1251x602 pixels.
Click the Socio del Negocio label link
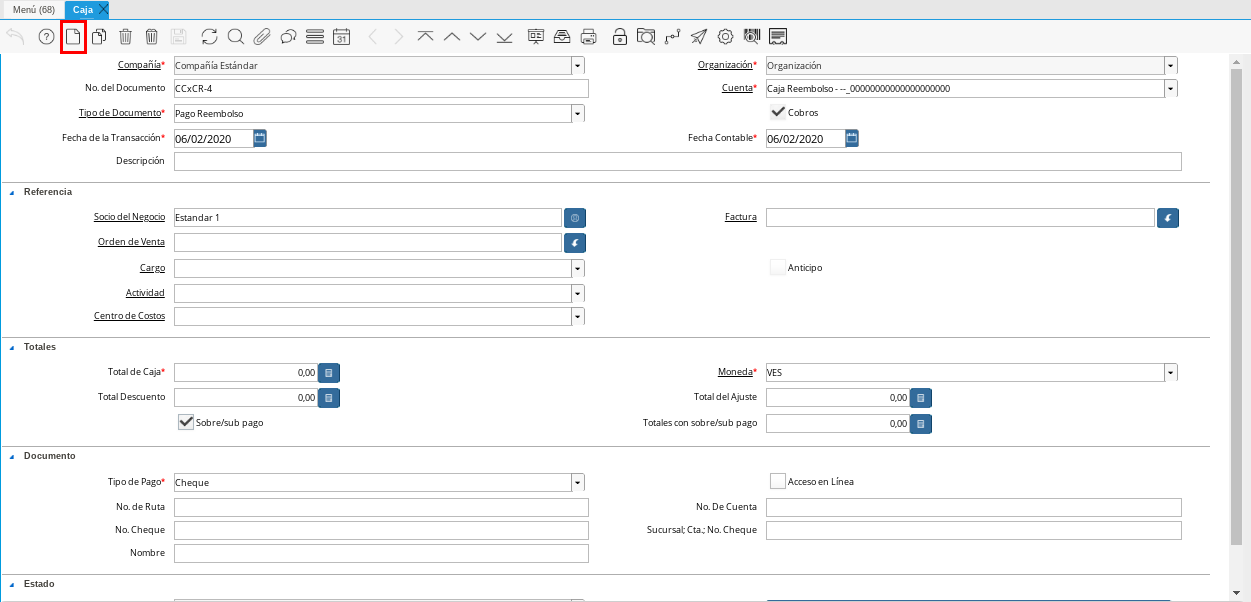[129, 217]
